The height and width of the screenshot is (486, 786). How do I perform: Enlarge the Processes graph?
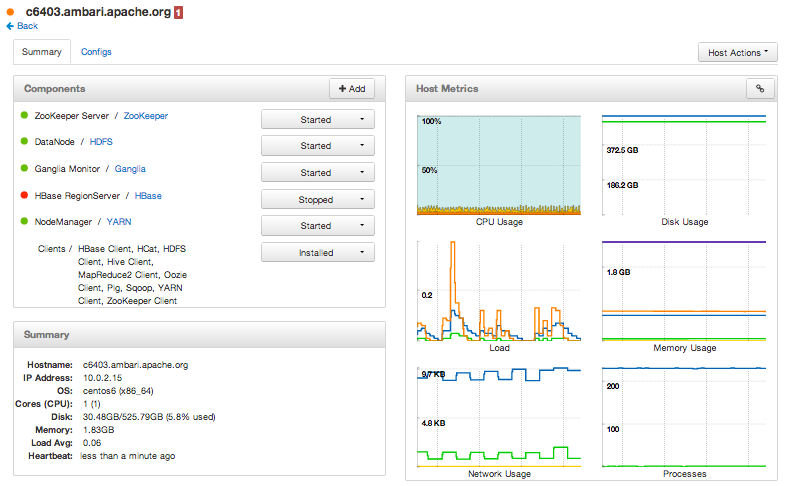(684, 417)
